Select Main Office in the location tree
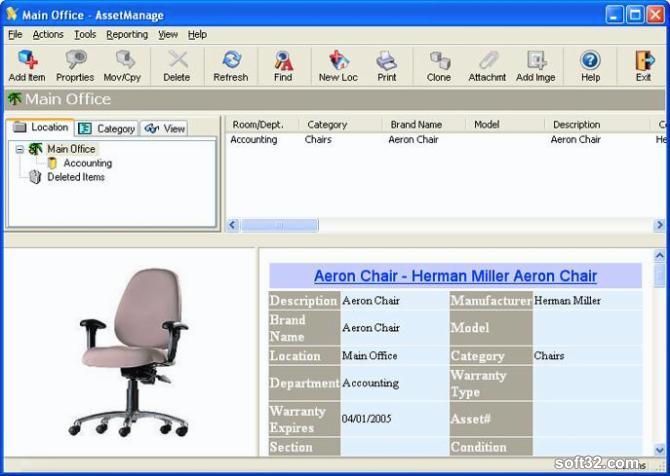Viewport: 670px width, 476px height. point(71,149)
